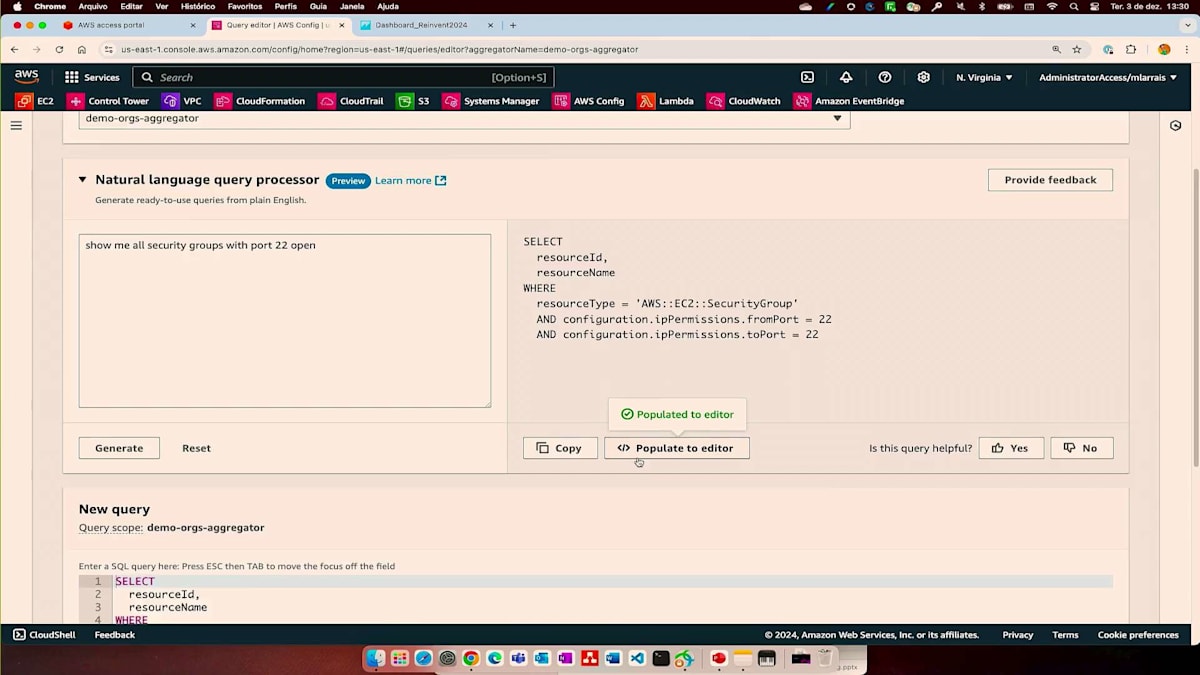Open CloudTrail from favorites bar

351,101
